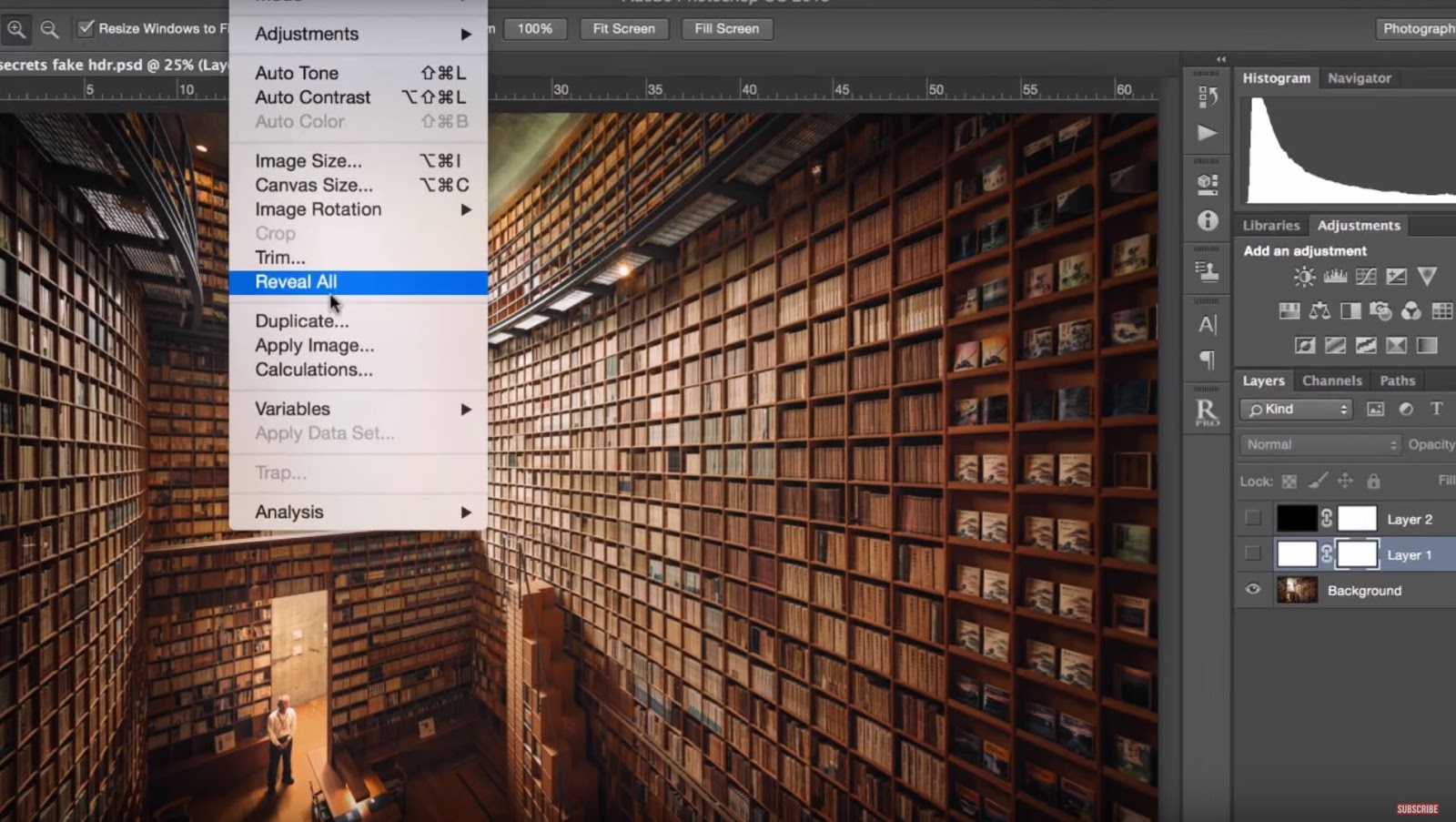This screenshot has width=1456, height=822.
Task: Add an Invert adjustment
Action: (1305, 345)
